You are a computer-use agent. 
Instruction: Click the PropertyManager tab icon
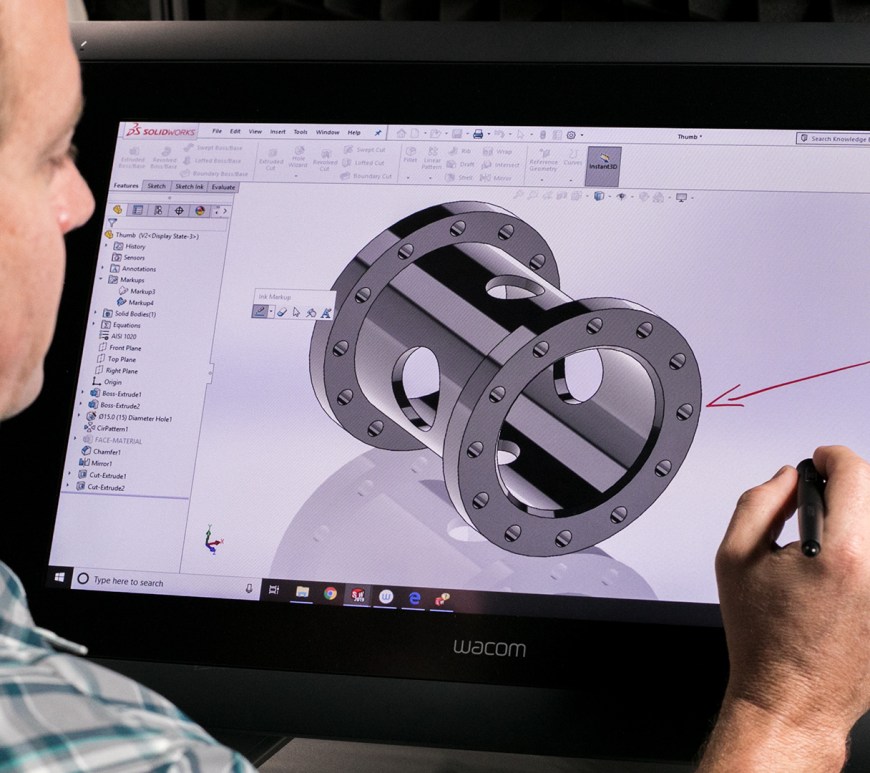(138, 210)
